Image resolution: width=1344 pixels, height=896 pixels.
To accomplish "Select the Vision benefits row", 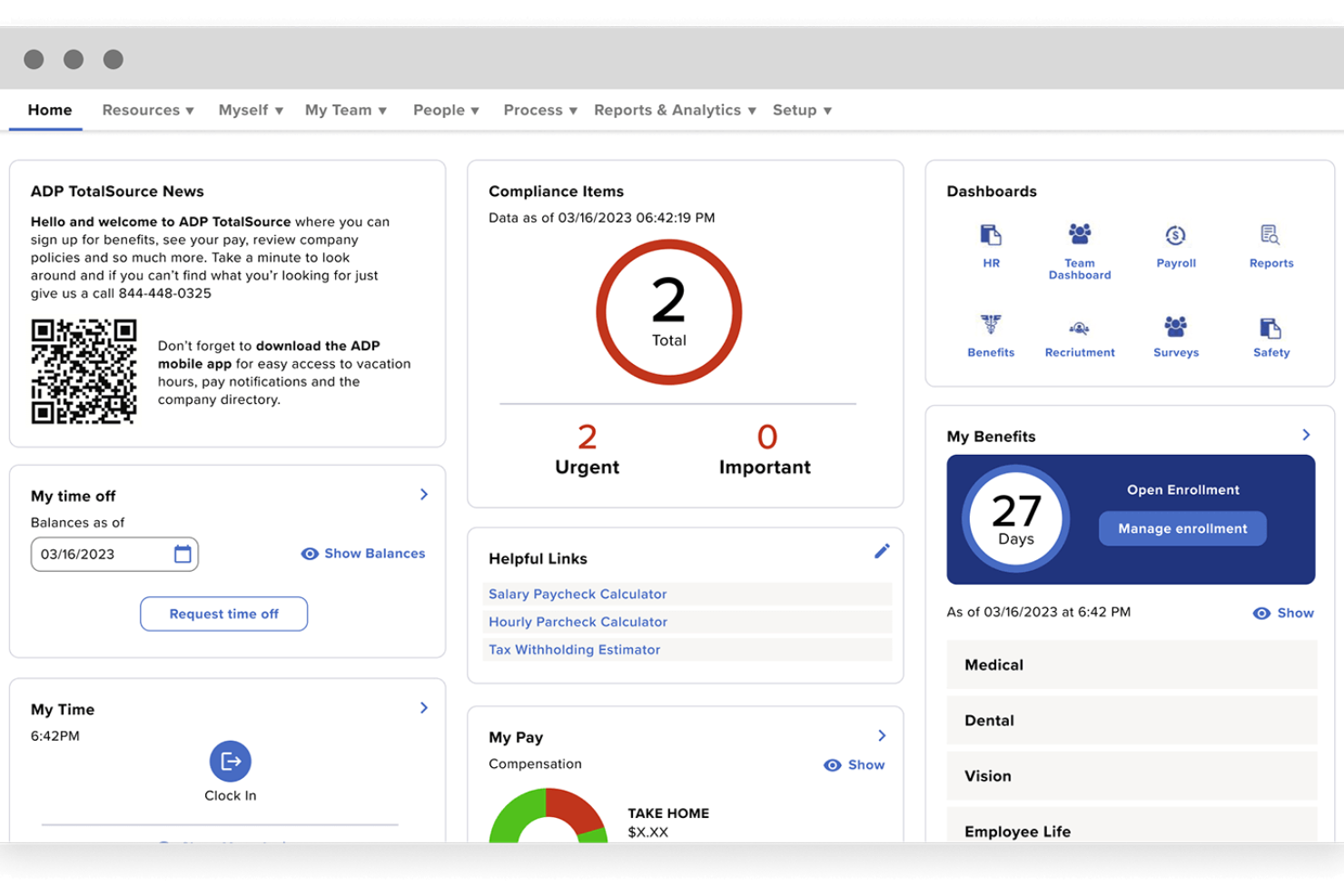I will tap(1132, 775).
